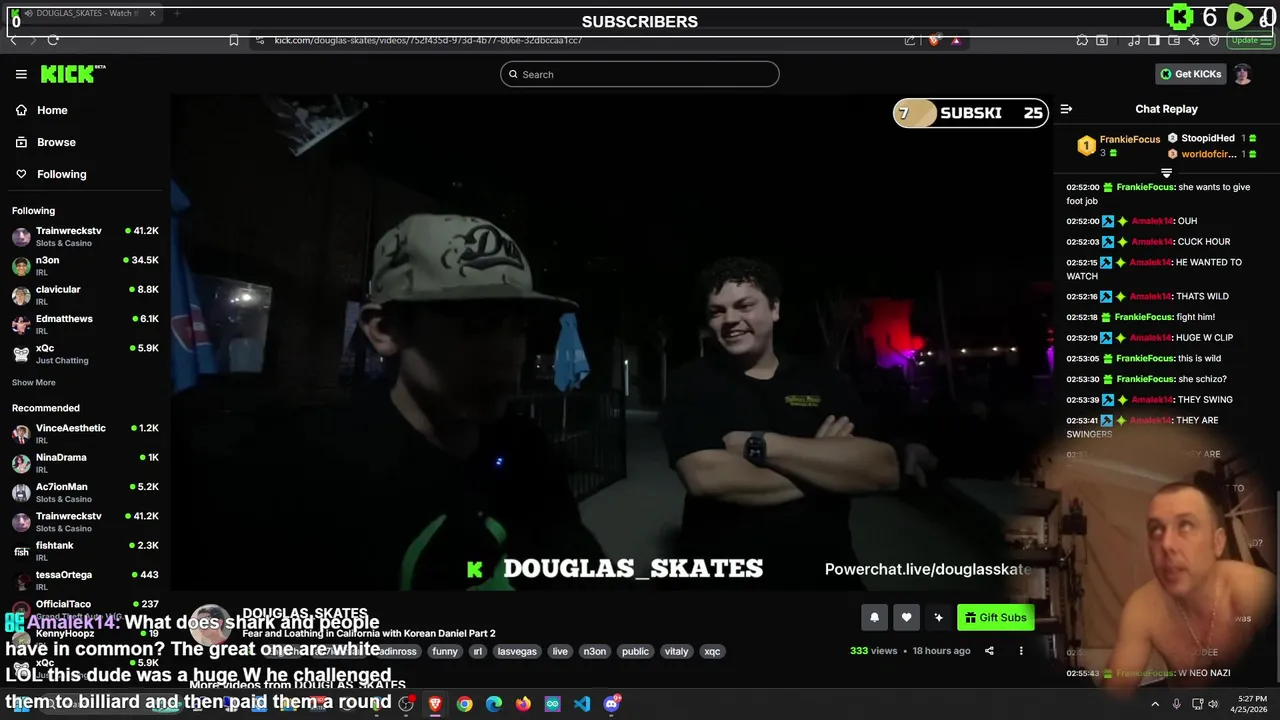
Task: Click the share icon next to views
Action: click(989, 651)
